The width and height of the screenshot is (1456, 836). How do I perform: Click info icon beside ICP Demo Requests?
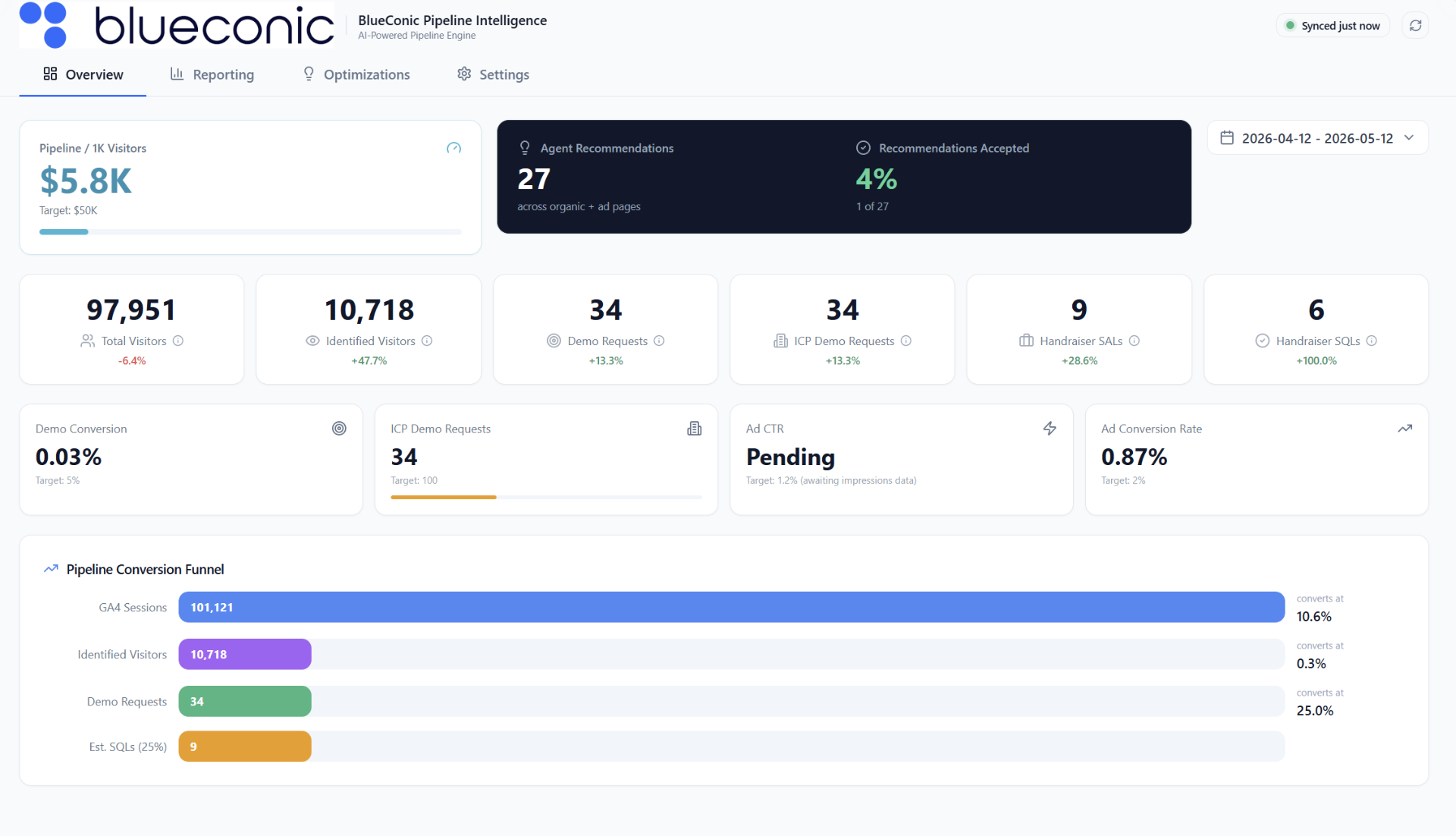pos(906,341)
